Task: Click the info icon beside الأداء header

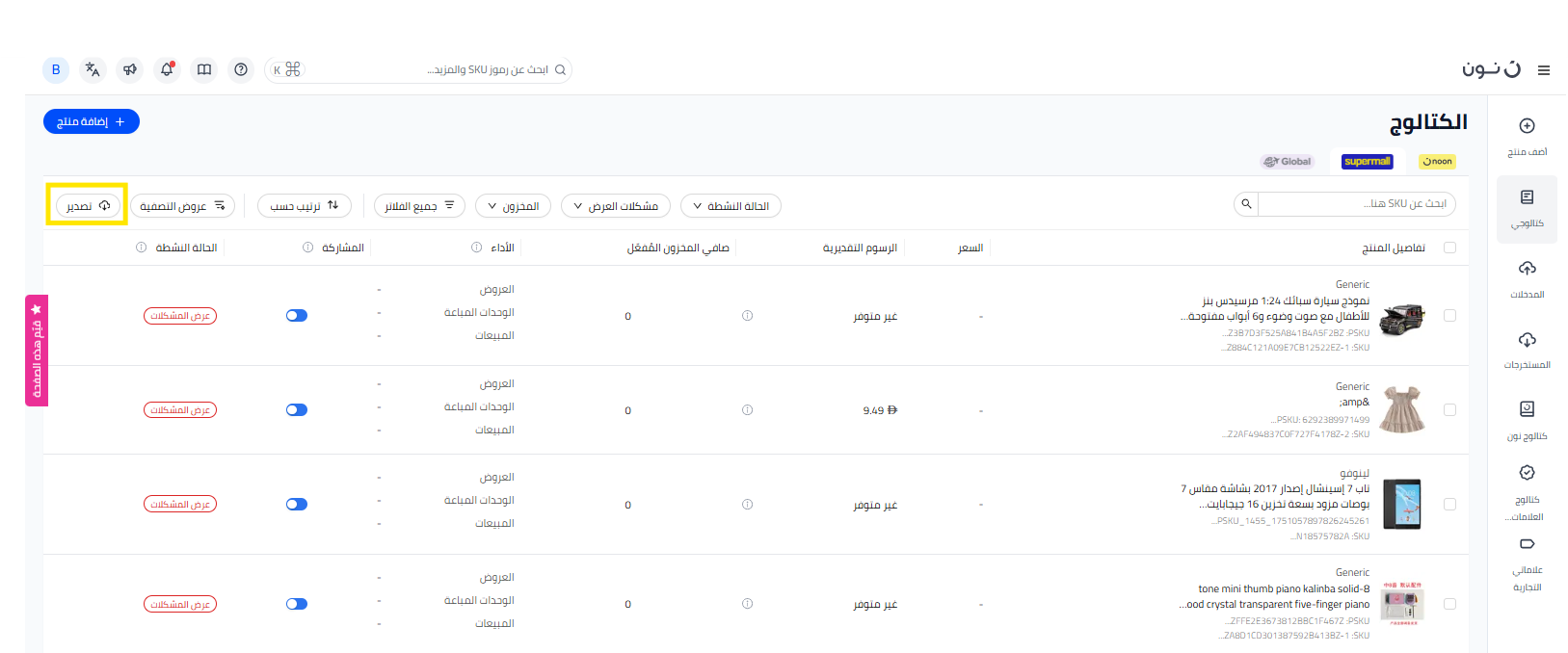Action: [x=476, y=248]
